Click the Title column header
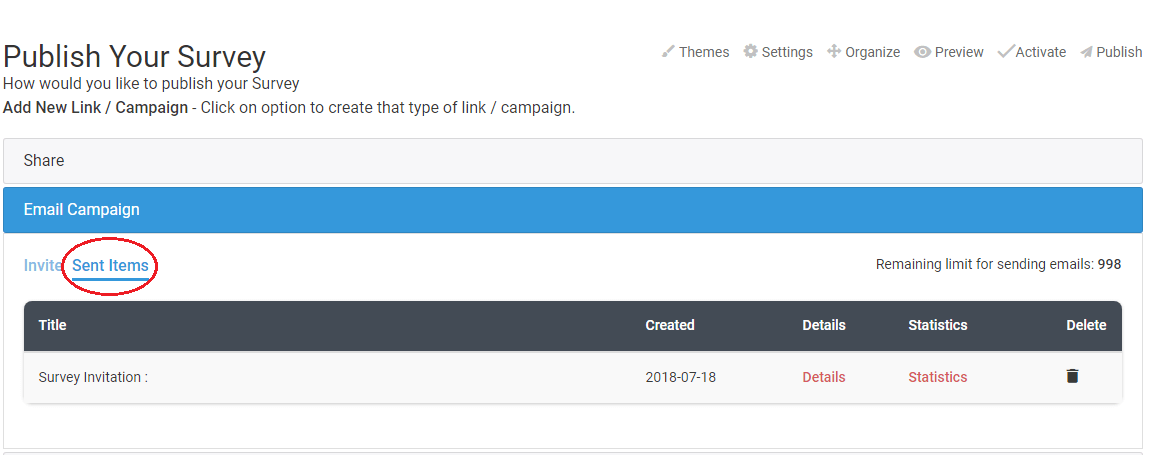Viewport: 1151px width, 455px height. point(52,325)
